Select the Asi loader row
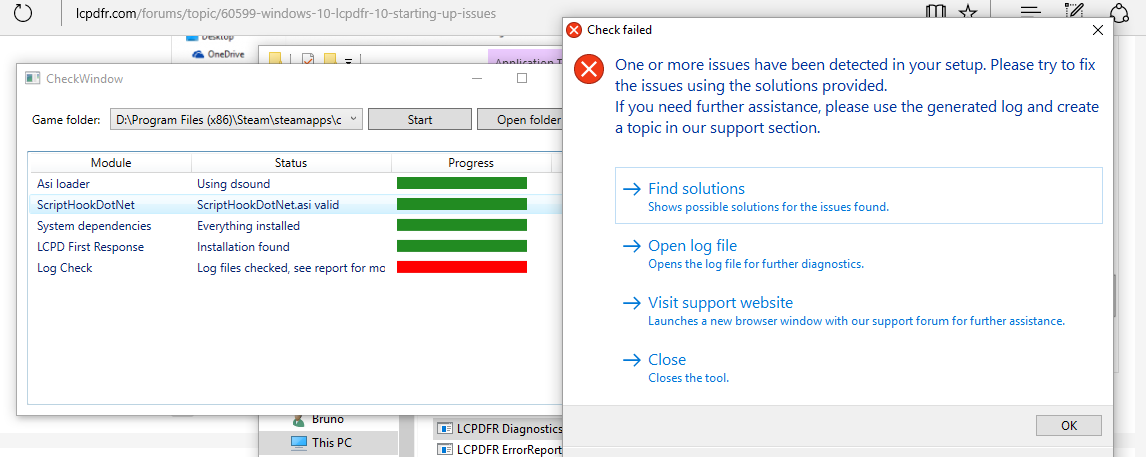 295,184
